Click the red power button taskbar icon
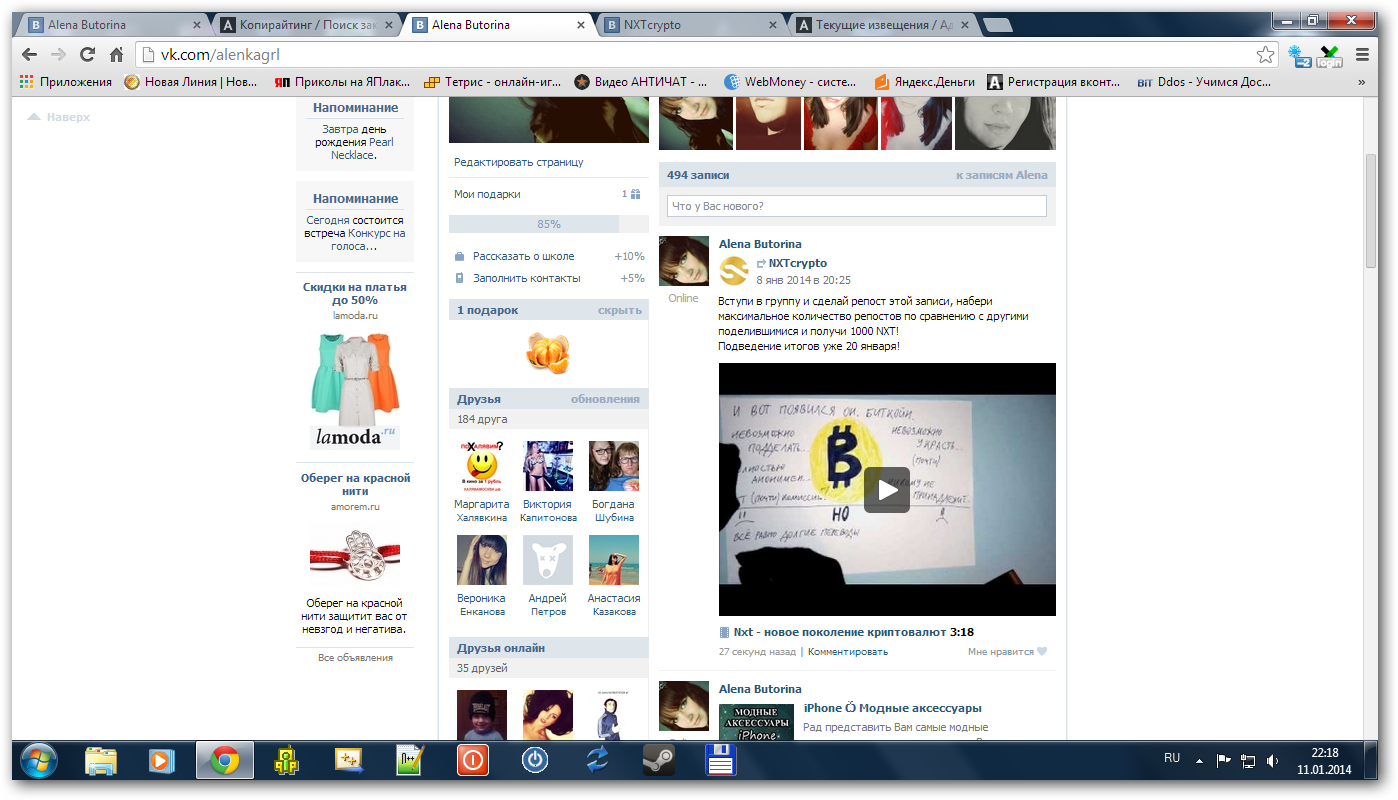This screenshot has height=800, width=1398. pyautogui.click(x=473, y=761)
